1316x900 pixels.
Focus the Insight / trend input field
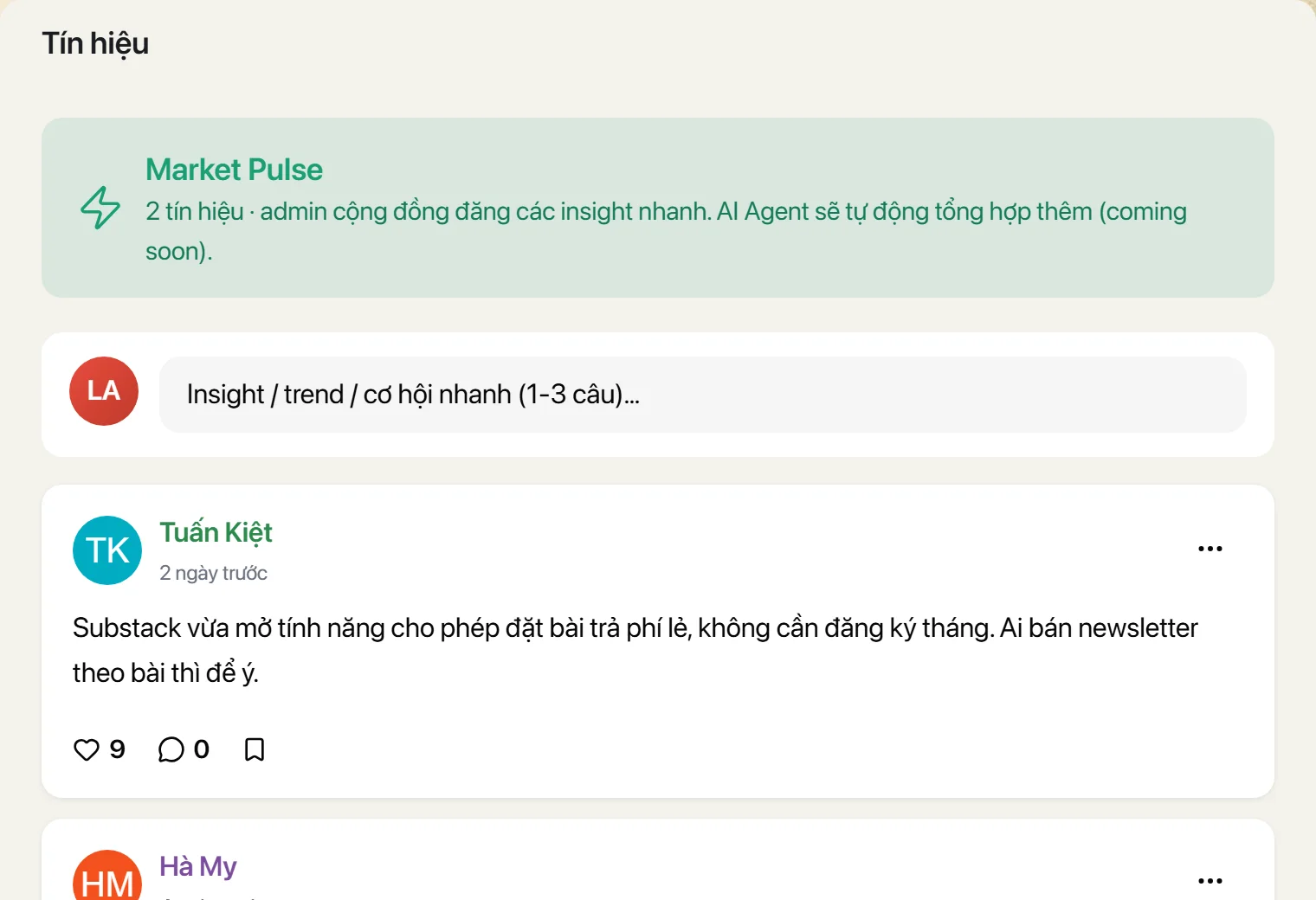[703, 395]
